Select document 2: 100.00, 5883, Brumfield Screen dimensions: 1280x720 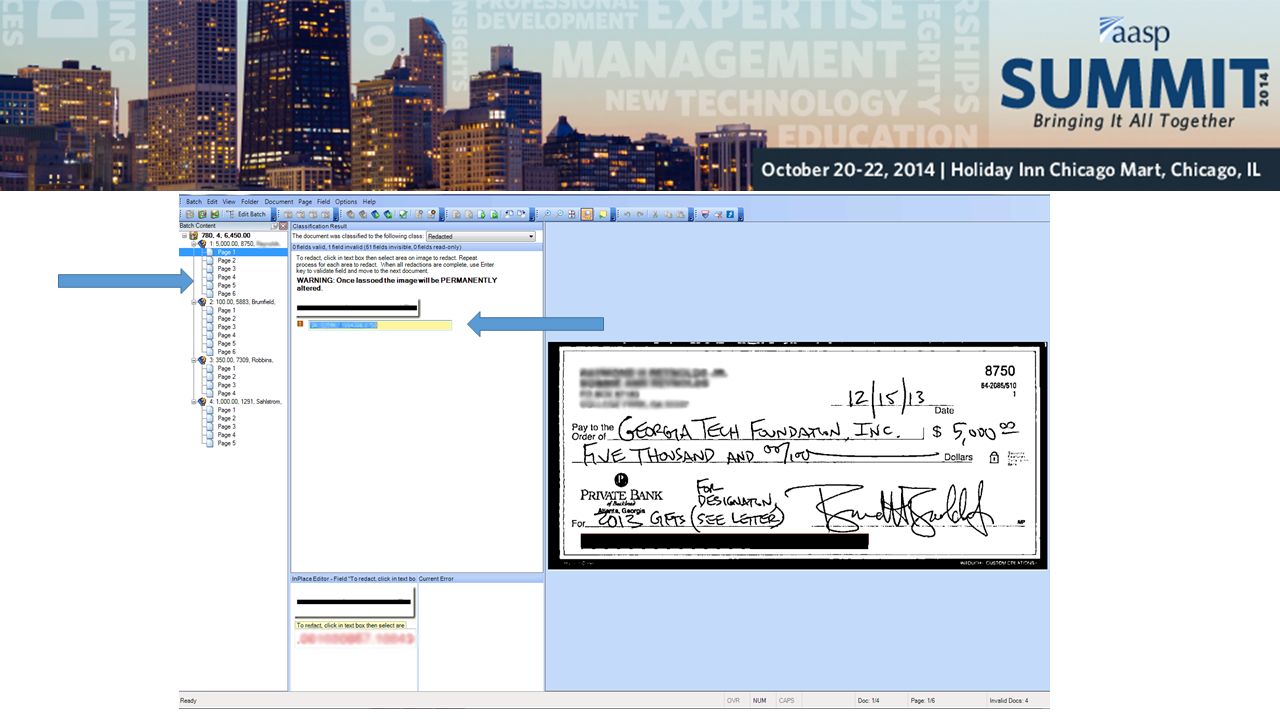click(x=242, y=301)
